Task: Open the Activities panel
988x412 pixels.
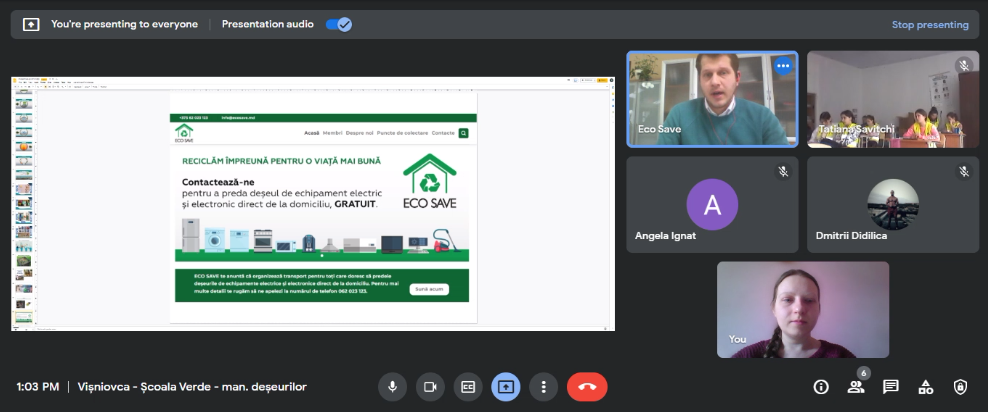Action: 926,387
